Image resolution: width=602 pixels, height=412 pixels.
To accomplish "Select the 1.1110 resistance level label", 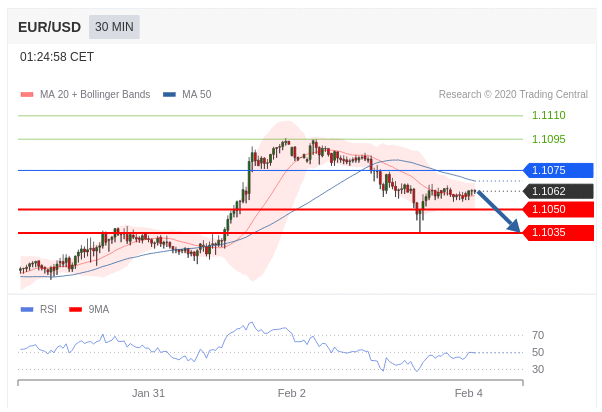I will (x=548, y=115).
